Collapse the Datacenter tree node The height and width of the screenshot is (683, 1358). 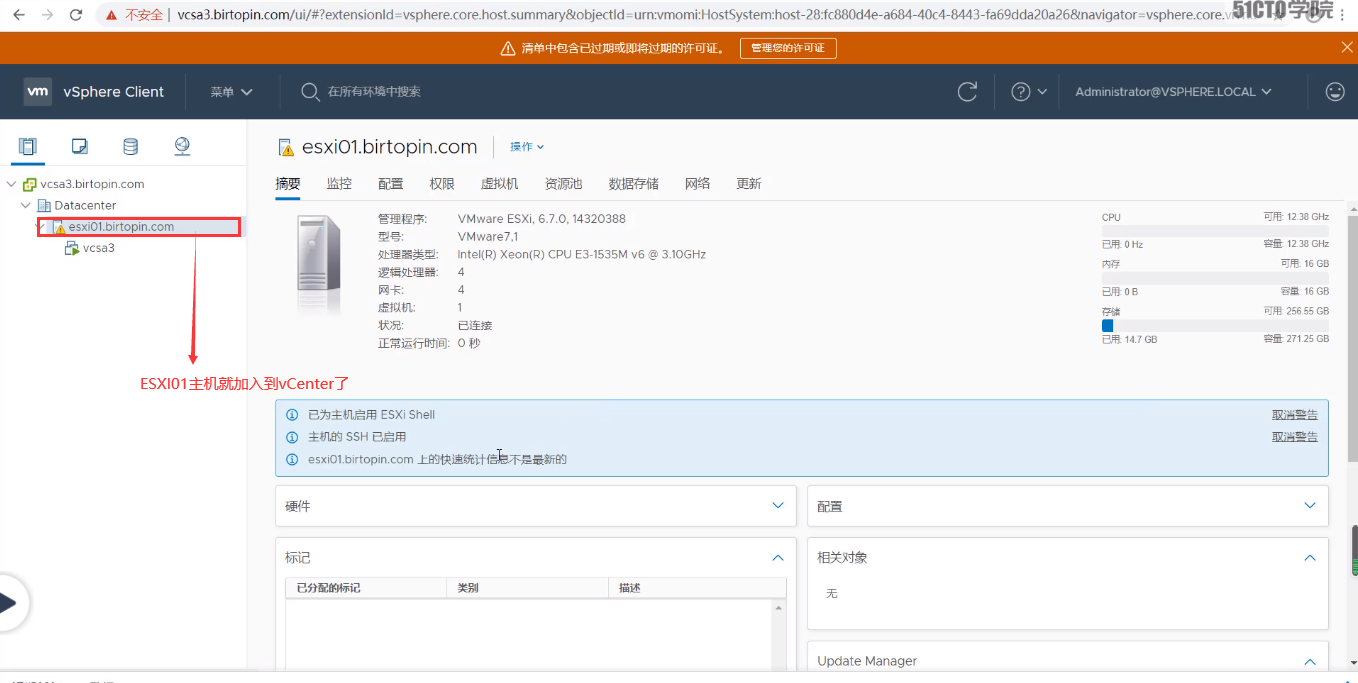[26, 205]
